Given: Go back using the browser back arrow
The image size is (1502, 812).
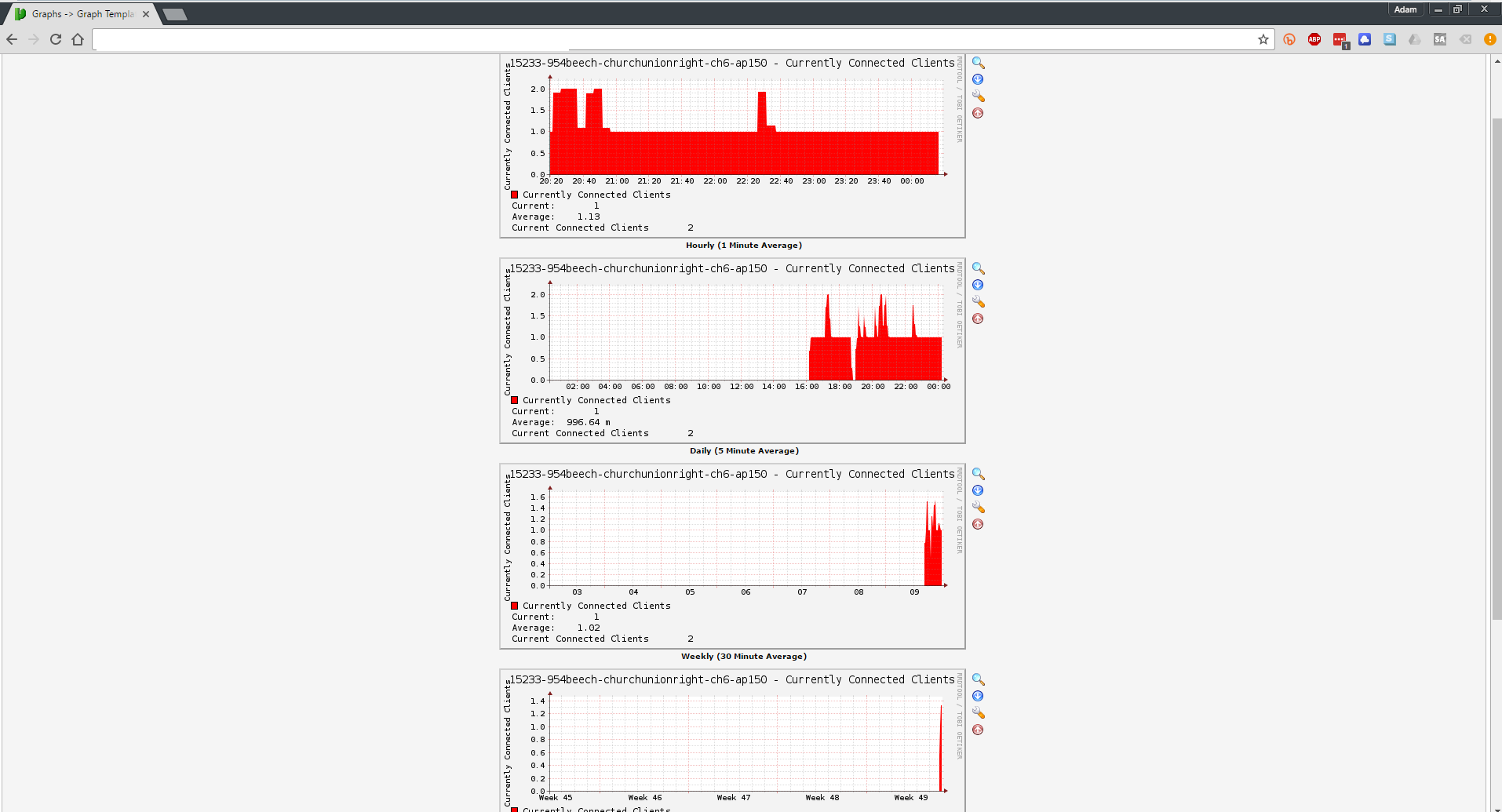Looking at the screenshot, I should pos(12,39).
